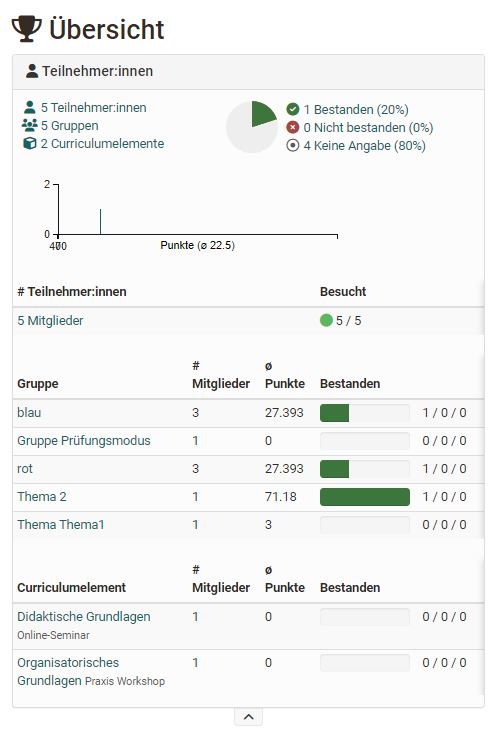Open the Thema Thema1 group
Viewport: 501px width, 752px height.
click(x=61, y=525)
